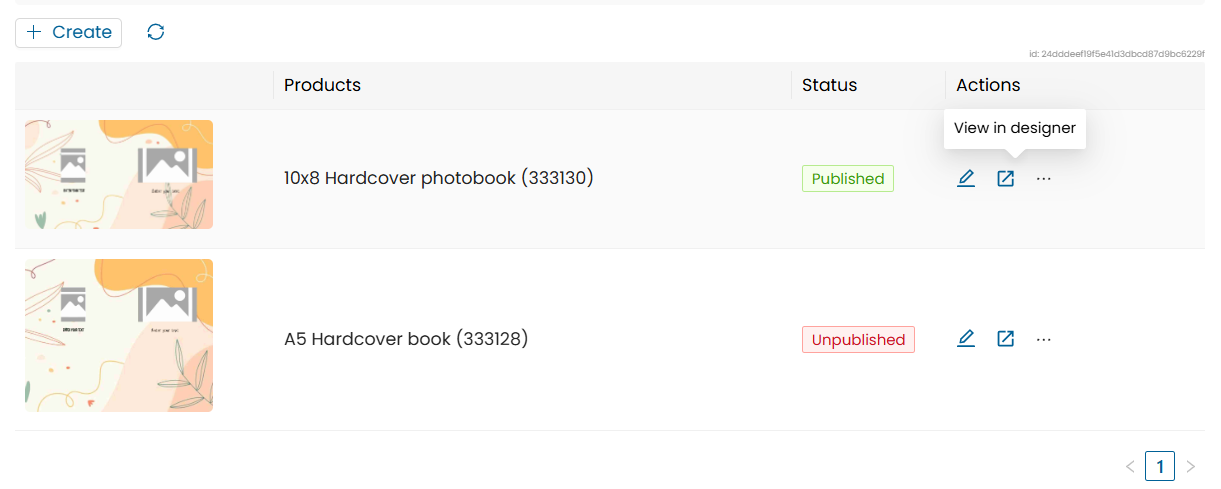The width and height of the screenshot is (1221, 489).
Task: Go to the next page arrow
Action: (x=1190, y=466)
